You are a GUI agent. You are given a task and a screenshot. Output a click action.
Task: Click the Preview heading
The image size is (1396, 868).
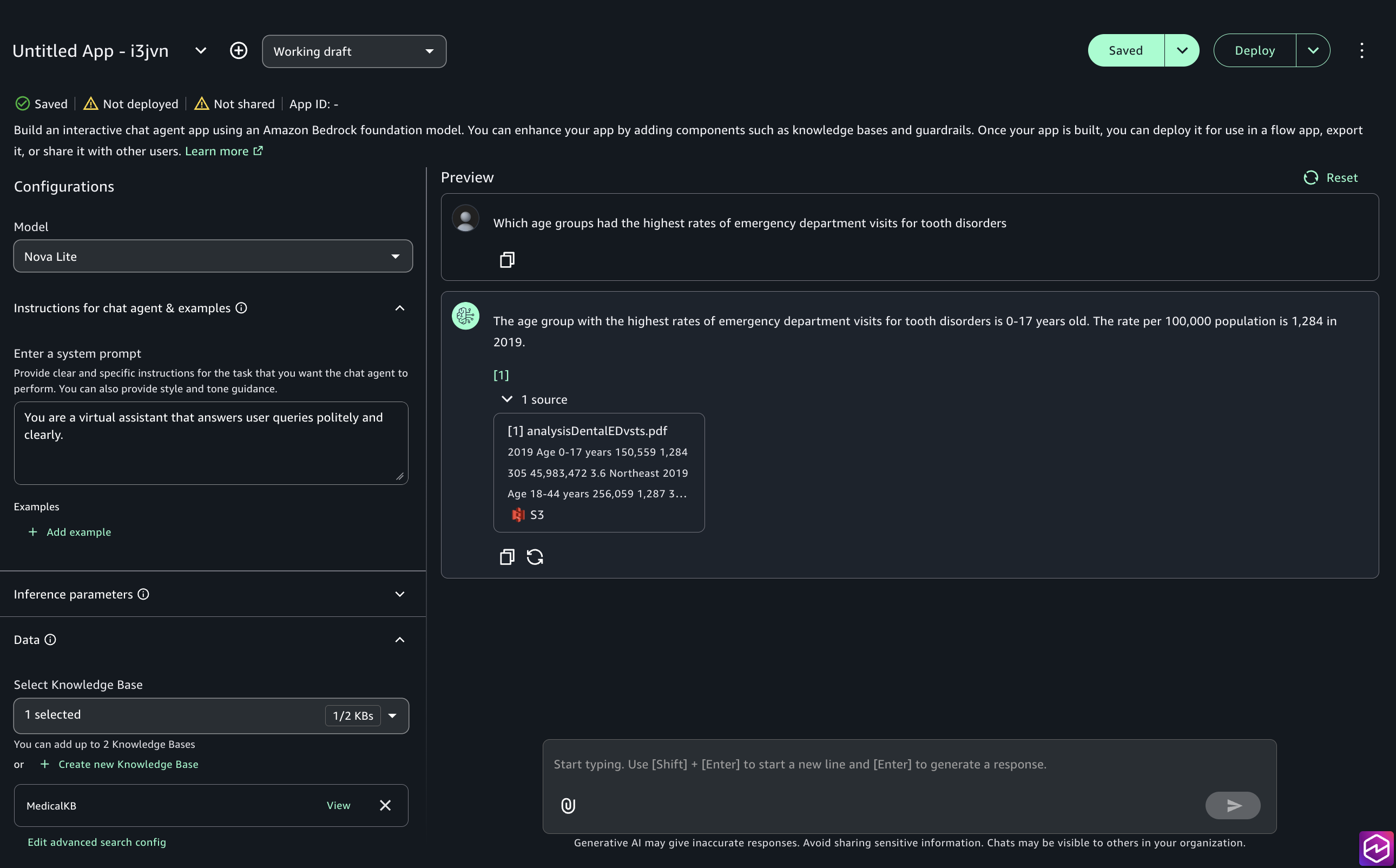pyautogui.click(x=467, y=177)
